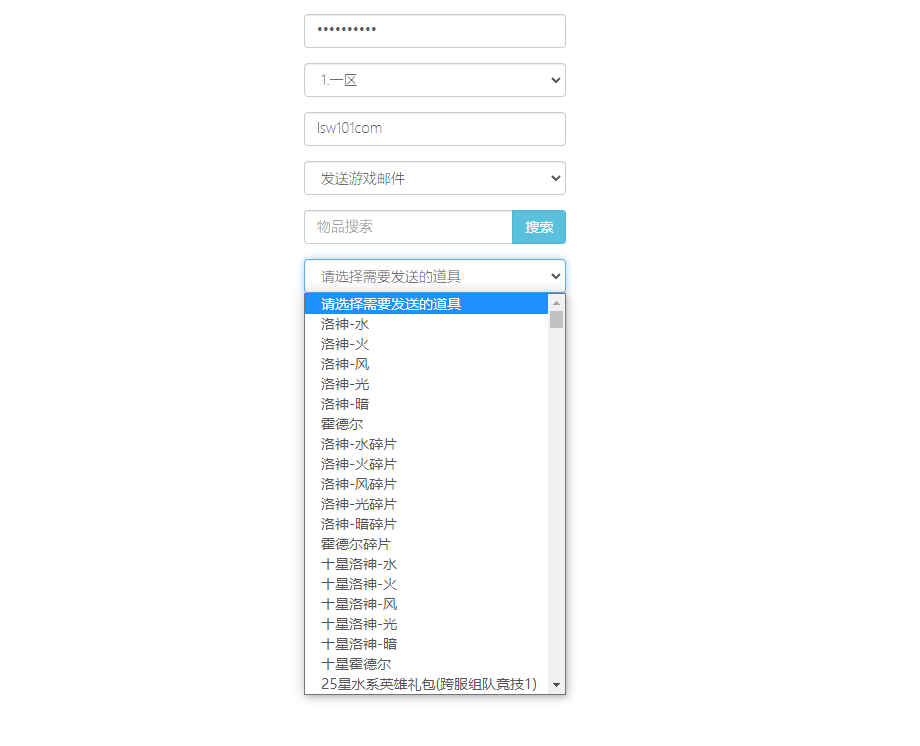Click the password input field
Viewport: 920px width, 746px height.
click(x=434, y=31)
